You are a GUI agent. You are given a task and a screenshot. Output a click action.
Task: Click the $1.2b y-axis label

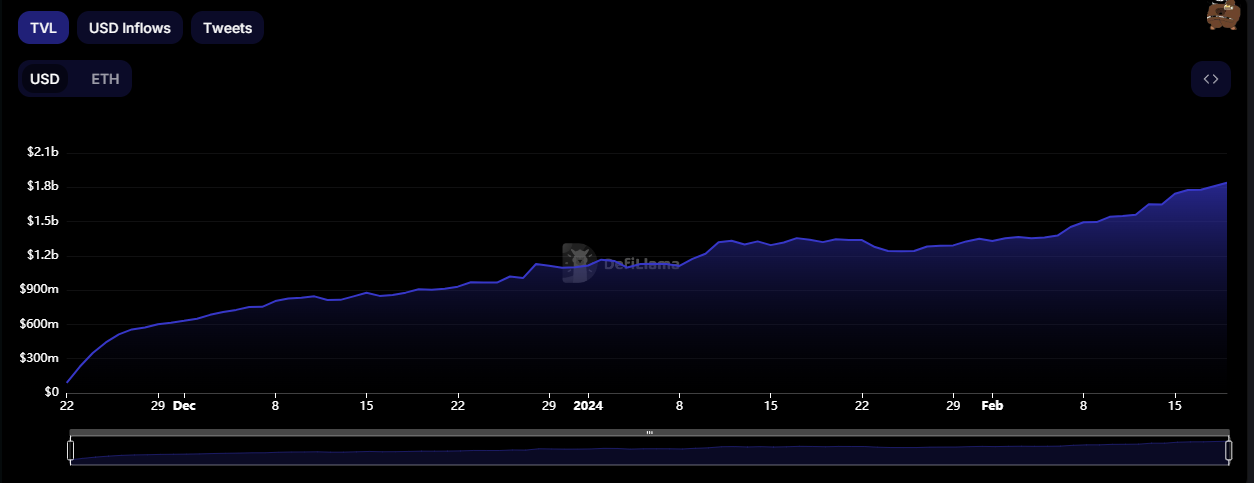click(x=42, y=255)
